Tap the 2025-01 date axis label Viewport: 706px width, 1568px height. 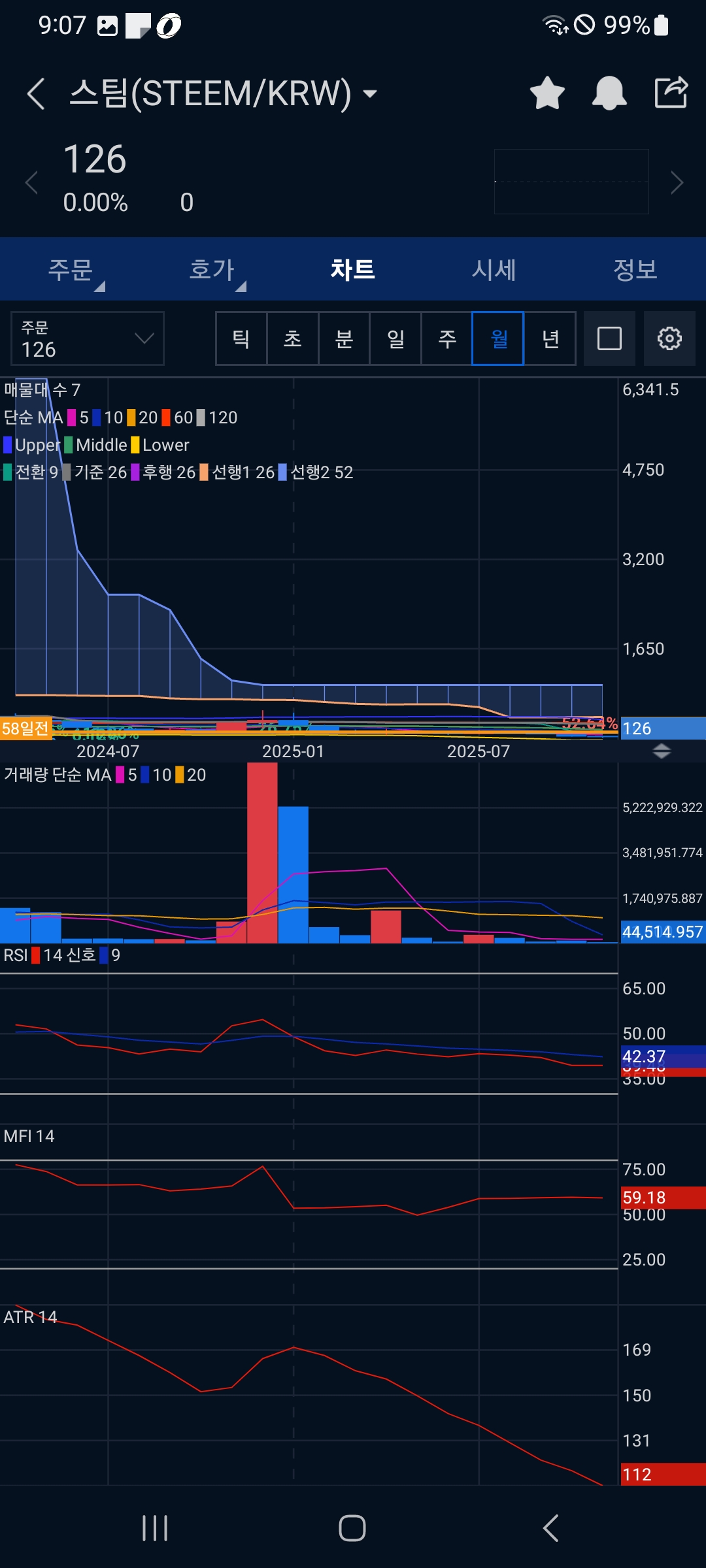click(293, 751)
